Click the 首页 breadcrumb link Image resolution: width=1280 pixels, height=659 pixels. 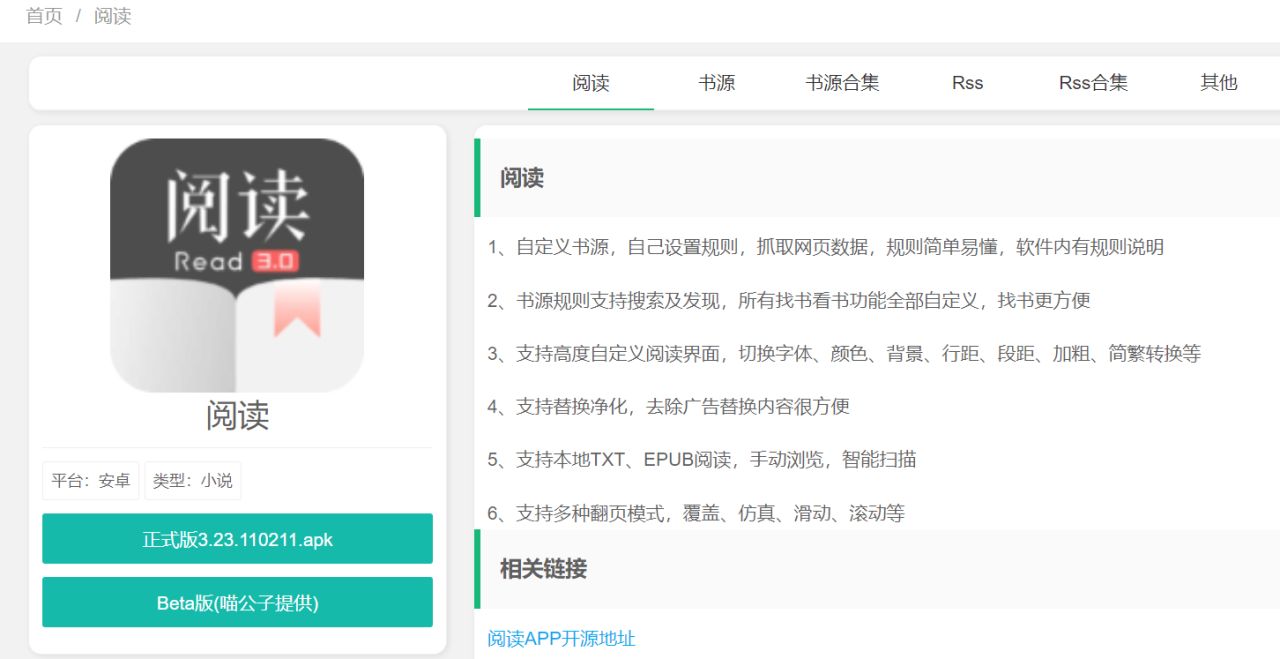(x=44, y=16)
